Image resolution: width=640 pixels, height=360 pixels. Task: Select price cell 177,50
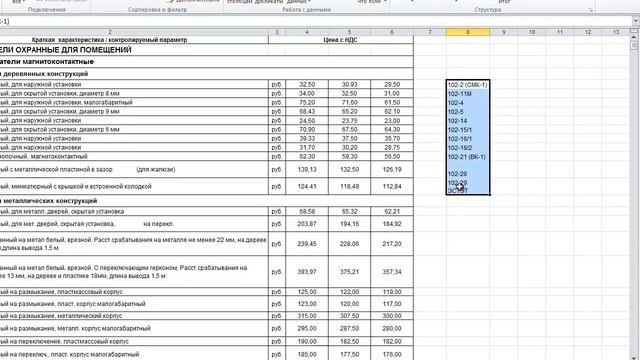(x=349, y=354)
